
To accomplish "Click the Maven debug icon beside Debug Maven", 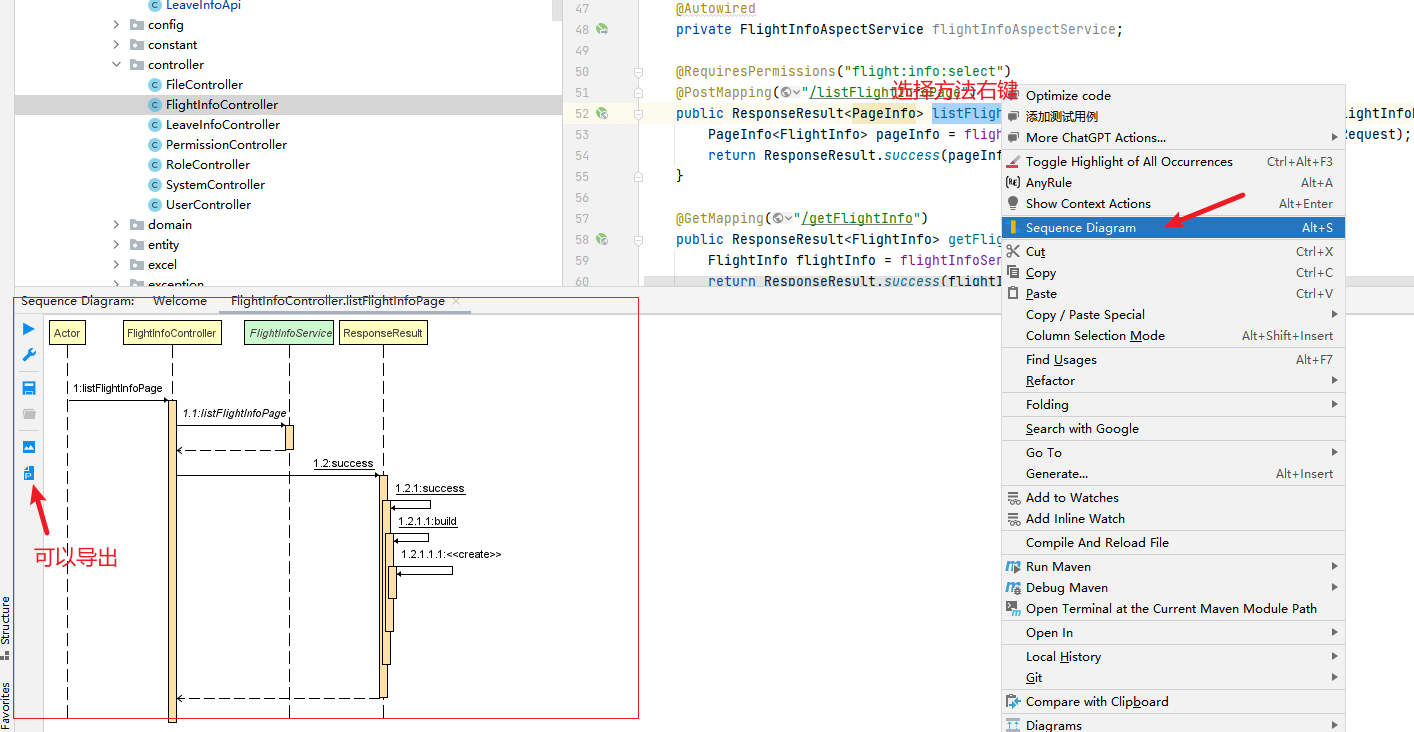I will tap(1013, 588).
